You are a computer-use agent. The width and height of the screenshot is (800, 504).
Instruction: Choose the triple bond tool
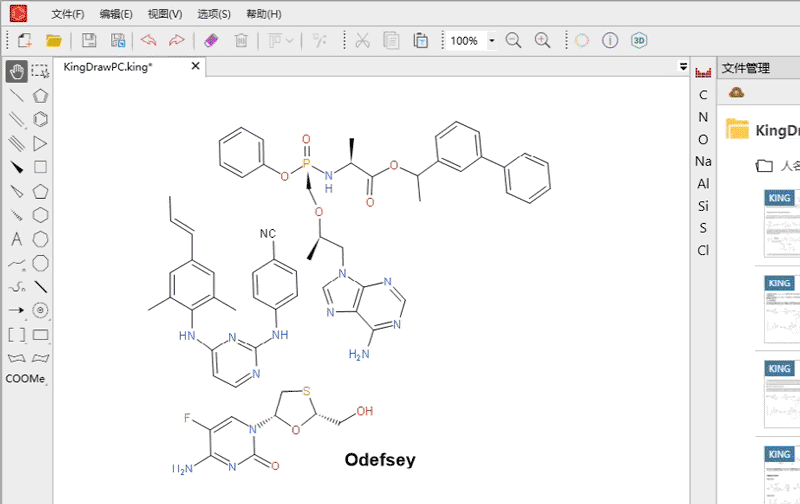tap(17, 143)
